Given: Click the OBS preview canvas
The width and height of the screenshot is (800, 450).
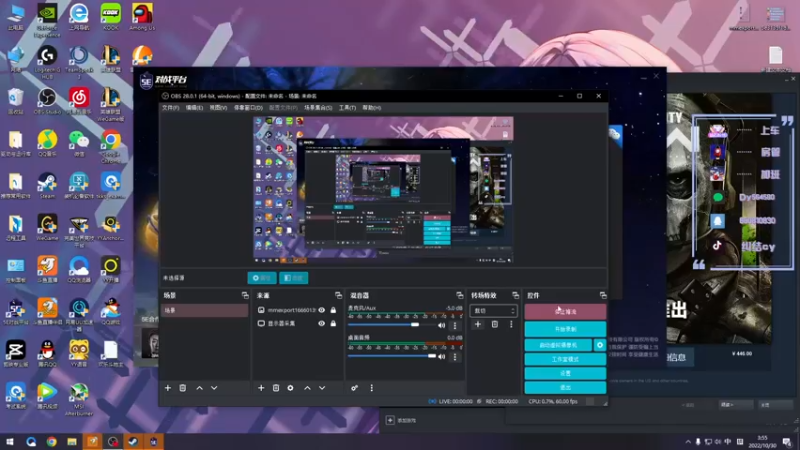Looking at the screenshot, I should 383,190.
